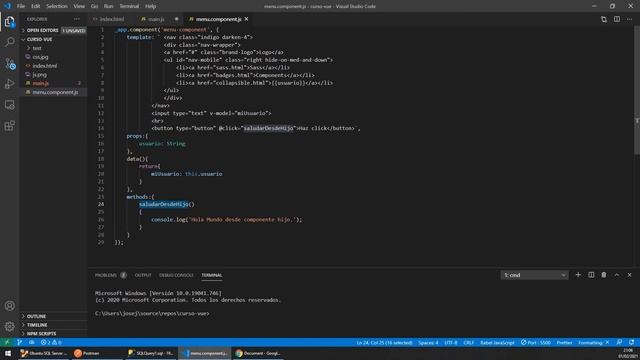This screenshot has width=640, height=360.
Task: Open editor more actions ellipsis
Action: [629, 19]
